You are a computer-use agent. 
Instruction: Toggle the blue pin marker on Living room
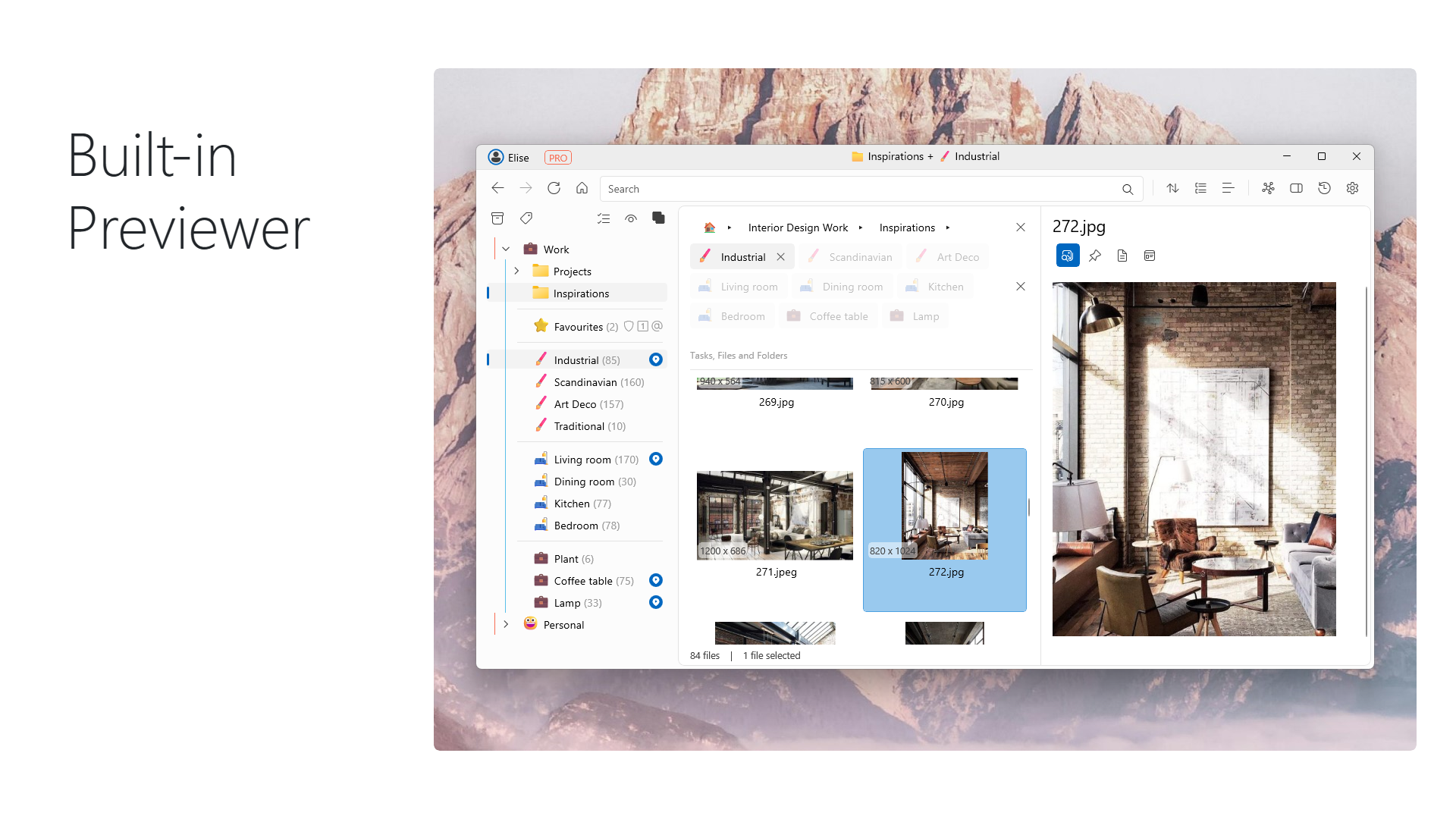click(656, 459)
